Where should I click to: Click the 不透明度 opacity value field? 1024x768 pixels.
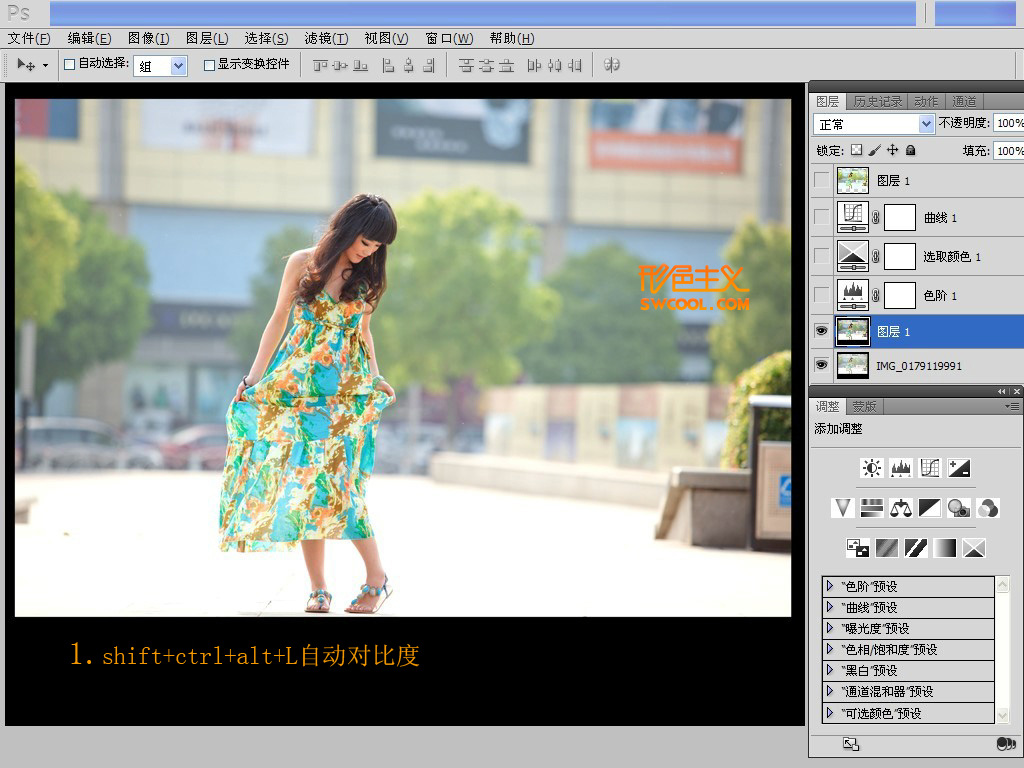pos(1008,123)
